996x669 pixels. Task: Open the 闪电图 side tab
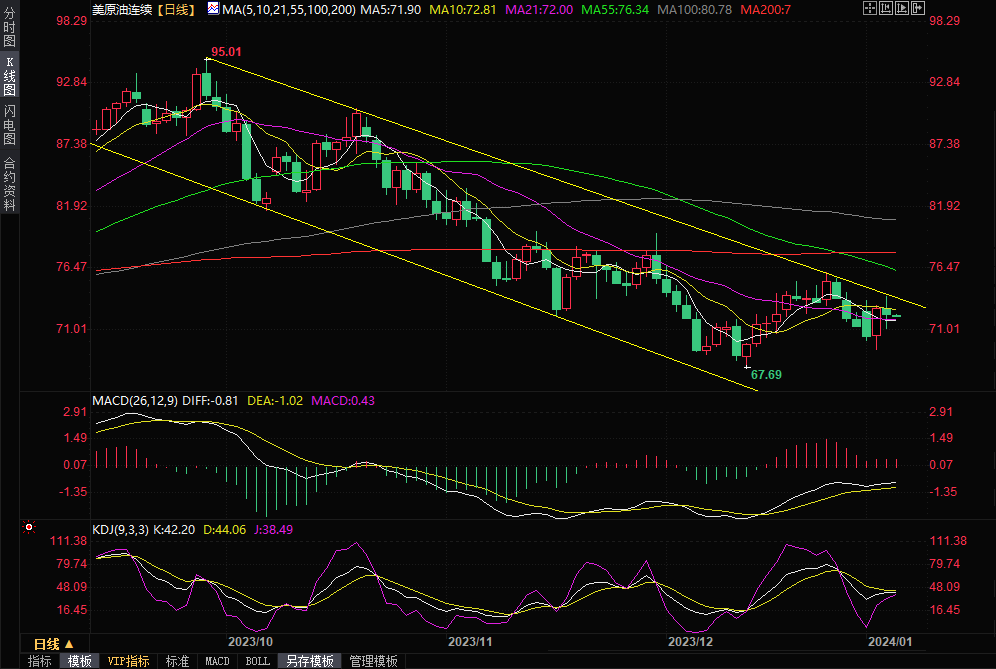[9, 124]
